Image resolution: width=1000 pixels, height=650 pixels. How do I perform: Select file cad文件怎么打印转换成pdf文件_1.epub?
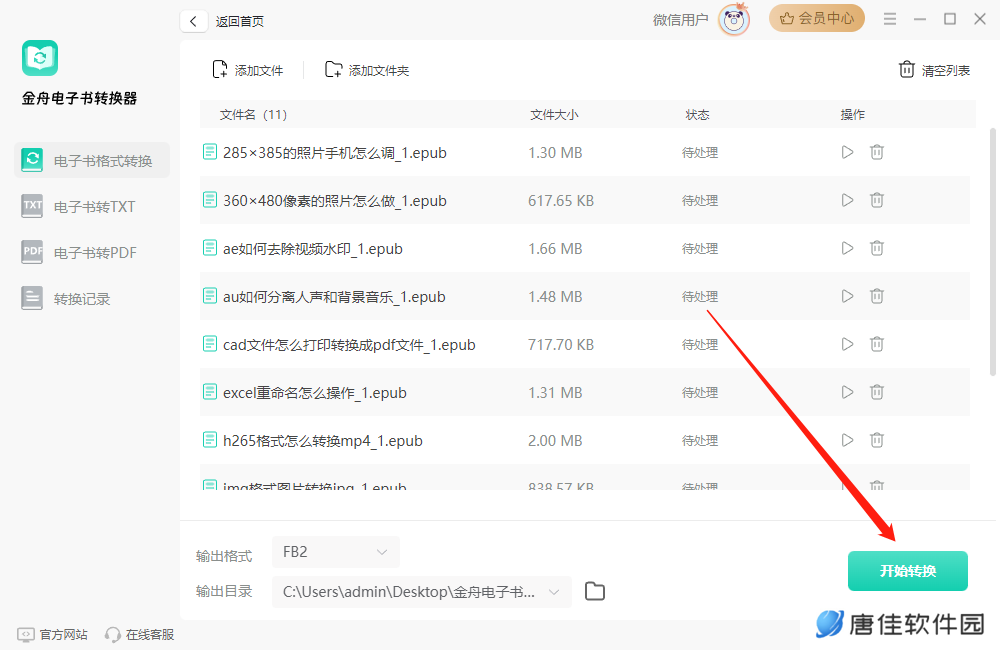tap(349, 344)
